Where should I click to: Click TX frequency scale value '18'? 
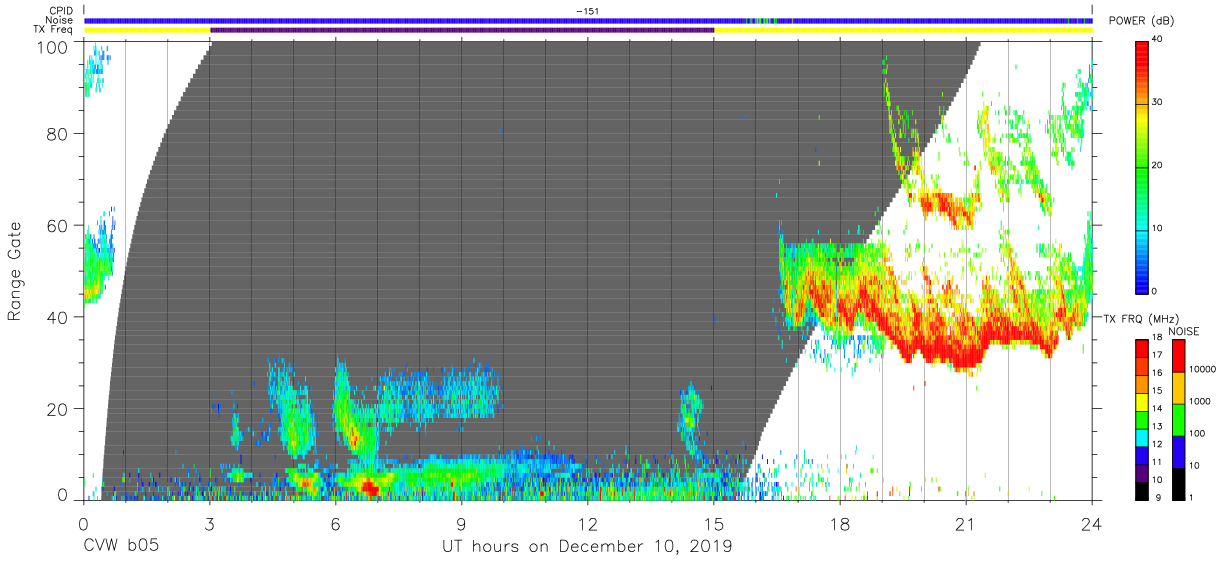tap(1160, 340)
